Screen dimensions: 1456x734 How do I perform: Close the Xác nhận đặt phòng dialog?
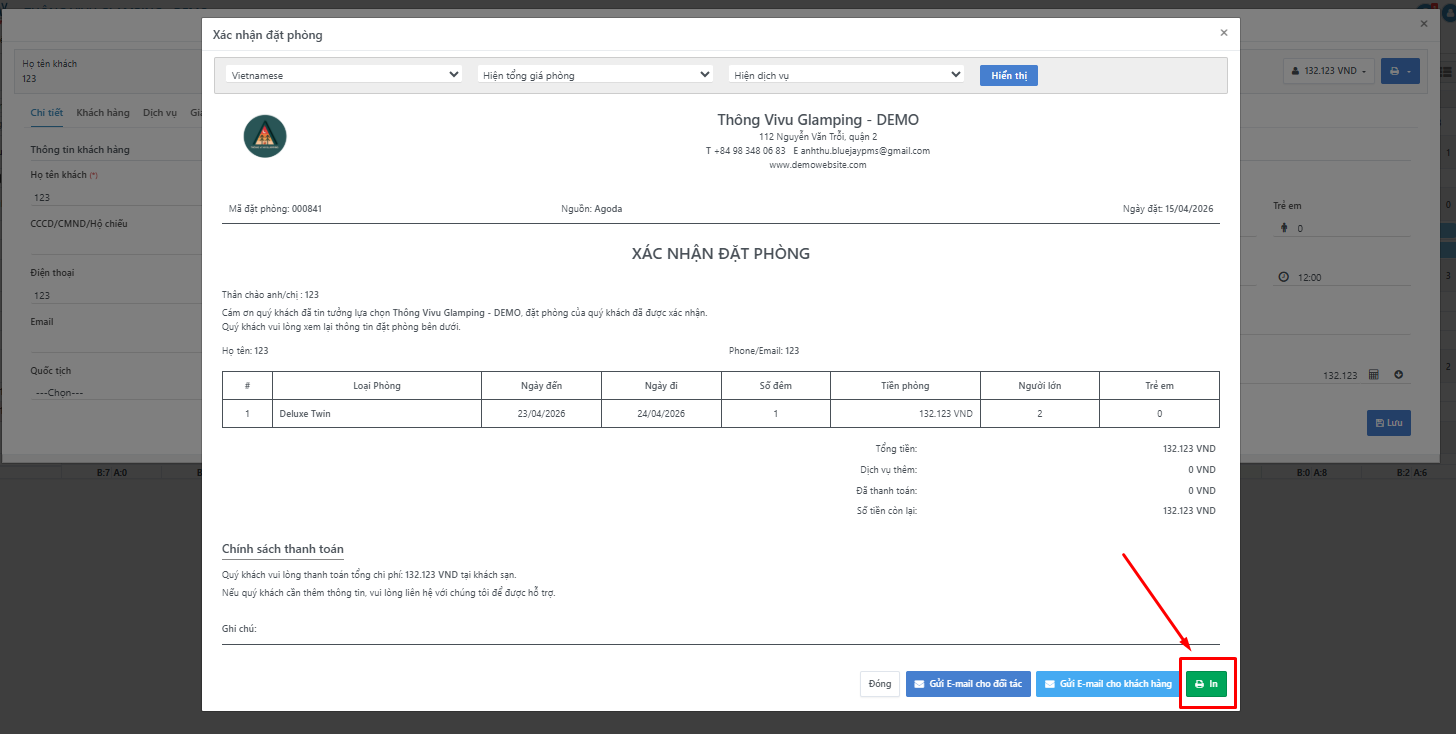coord(1223,33)
